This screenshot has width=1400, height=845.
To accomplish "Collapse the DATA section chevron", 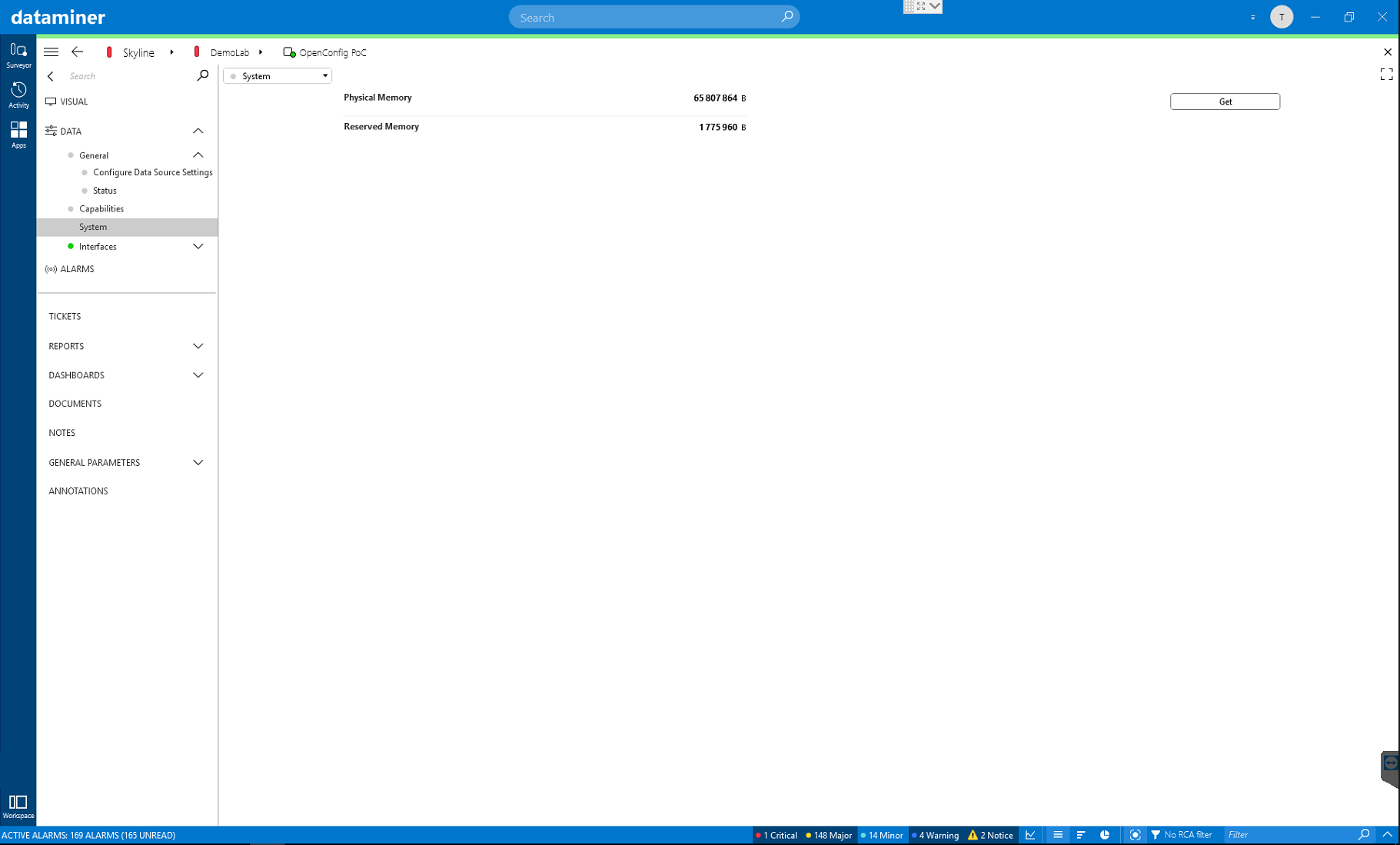I will (198, 131).
